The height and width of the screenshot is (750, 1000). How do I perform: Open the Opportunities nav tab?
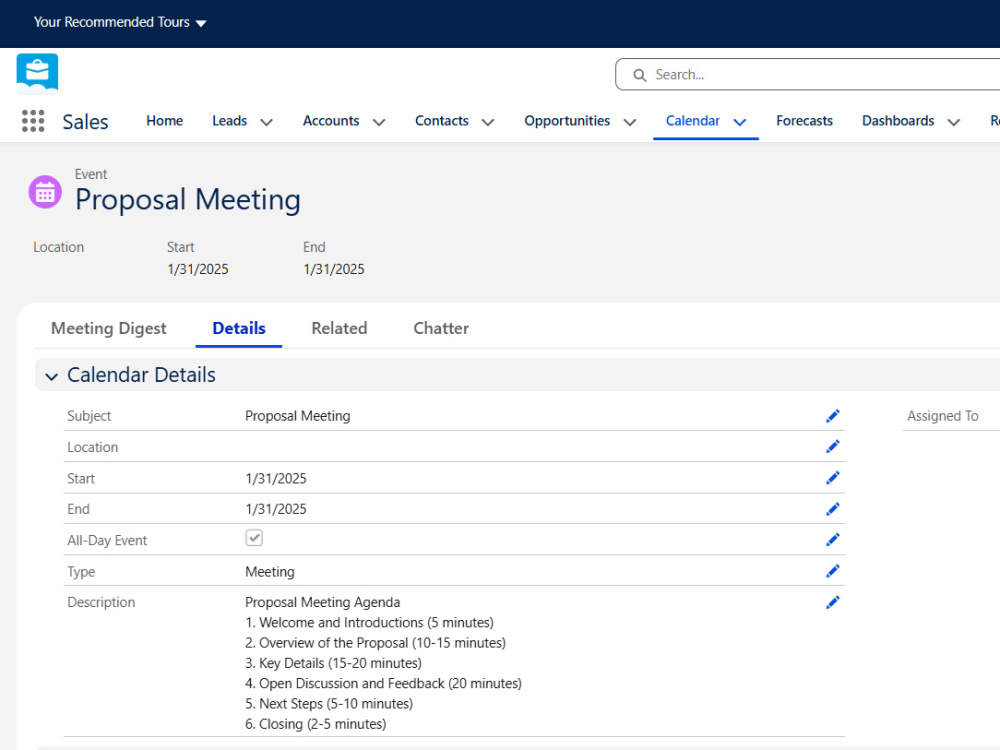point(567,121)
